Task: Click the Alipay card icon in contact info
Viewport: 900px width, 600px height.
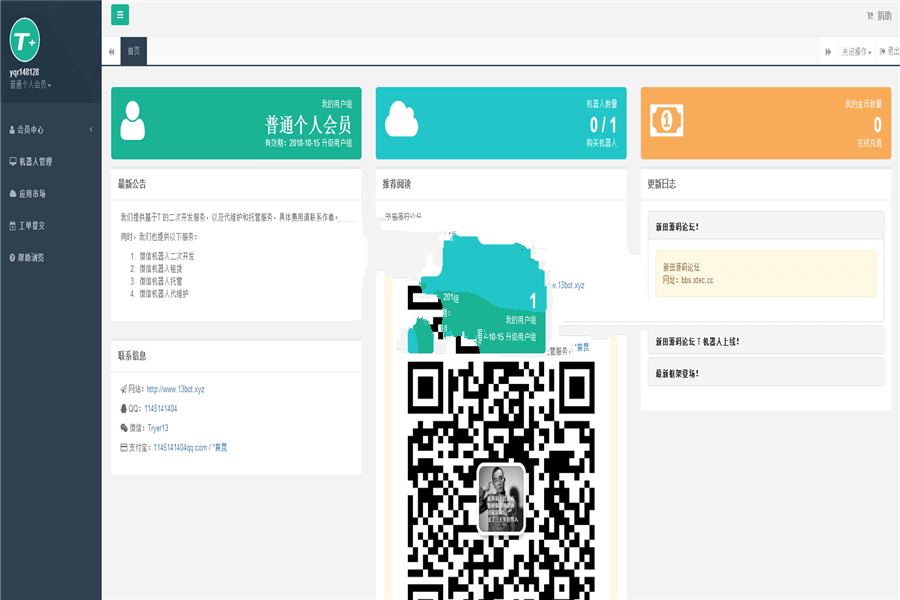Action: 123,448
